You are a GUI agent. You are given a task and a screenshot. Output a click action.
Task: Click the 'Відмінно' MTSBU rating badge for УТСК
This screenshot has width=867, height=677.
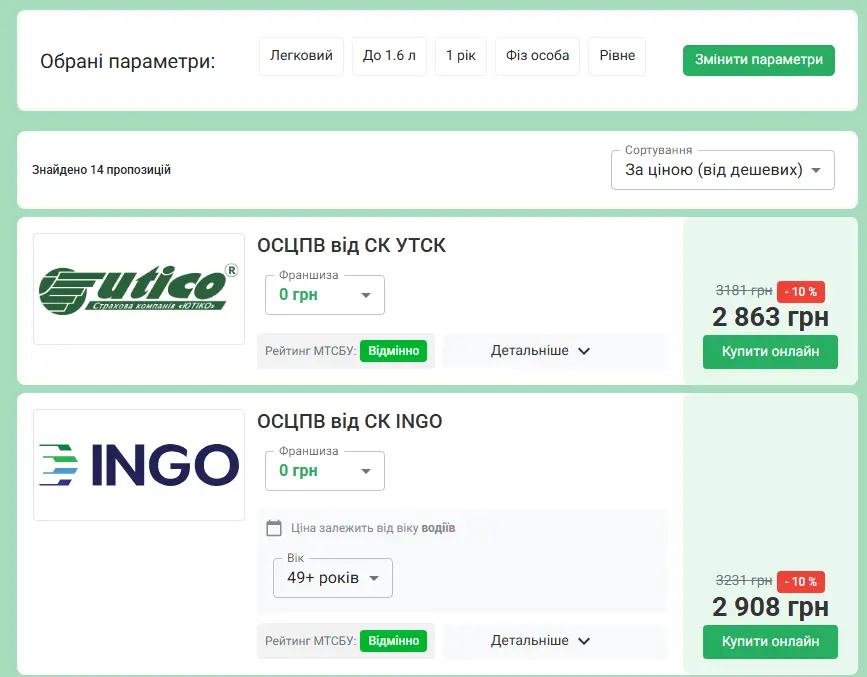394,351
